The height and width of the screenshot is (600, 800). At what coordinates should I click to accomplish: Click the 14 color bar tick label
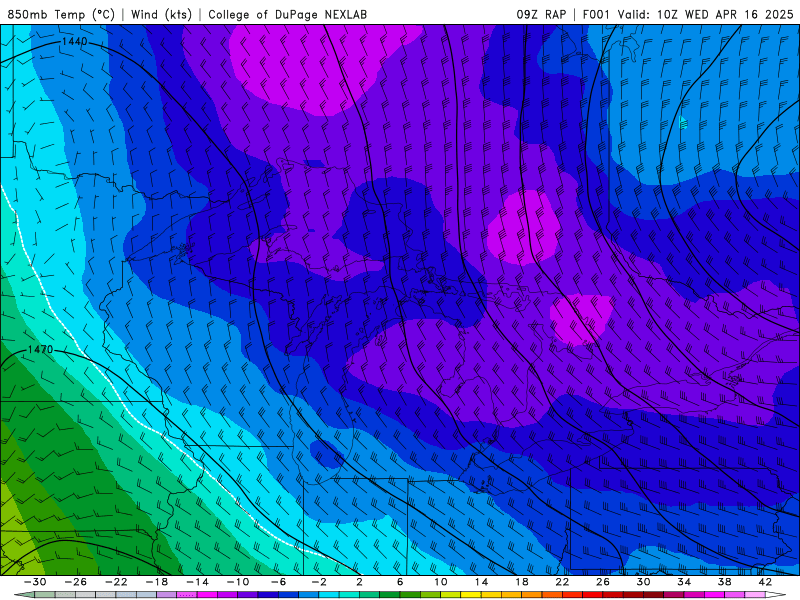[481, 582]
